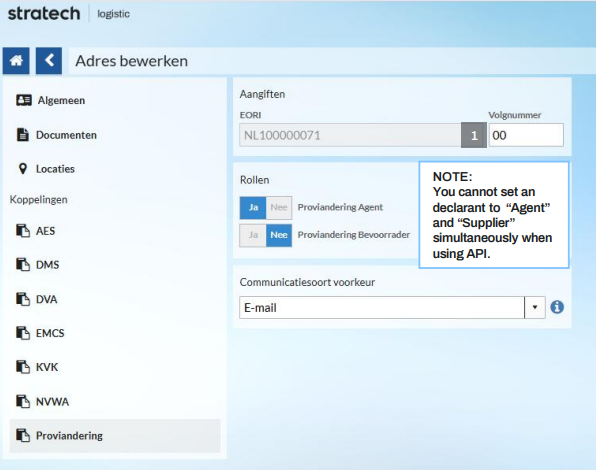596x470 pixels.
Task: Go to the home screen icon
Action: point(16,61)
